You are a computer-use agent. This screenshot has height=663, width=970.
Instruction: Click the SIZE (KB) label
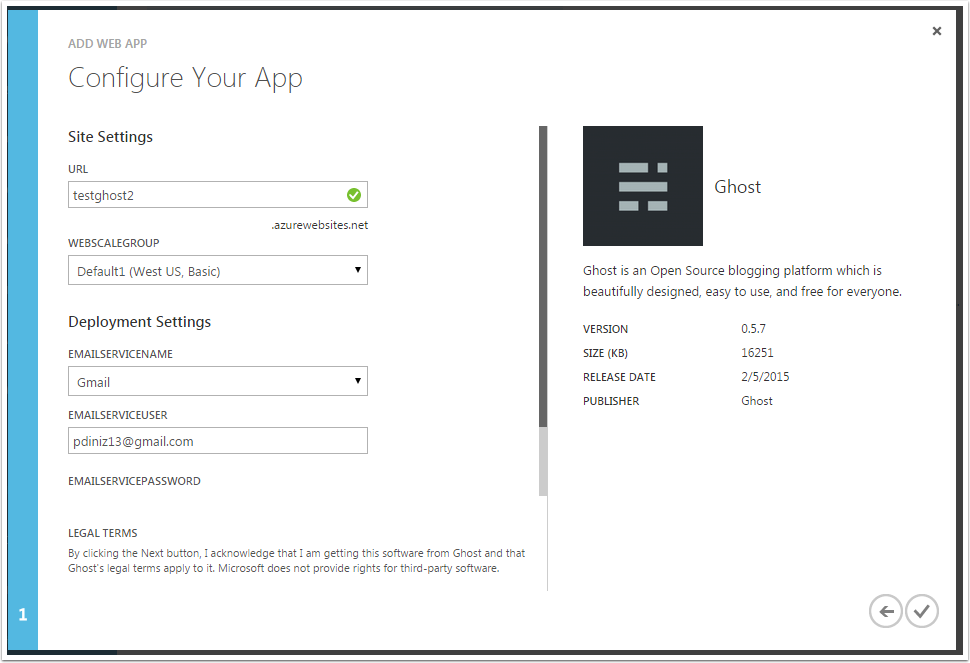605,353
